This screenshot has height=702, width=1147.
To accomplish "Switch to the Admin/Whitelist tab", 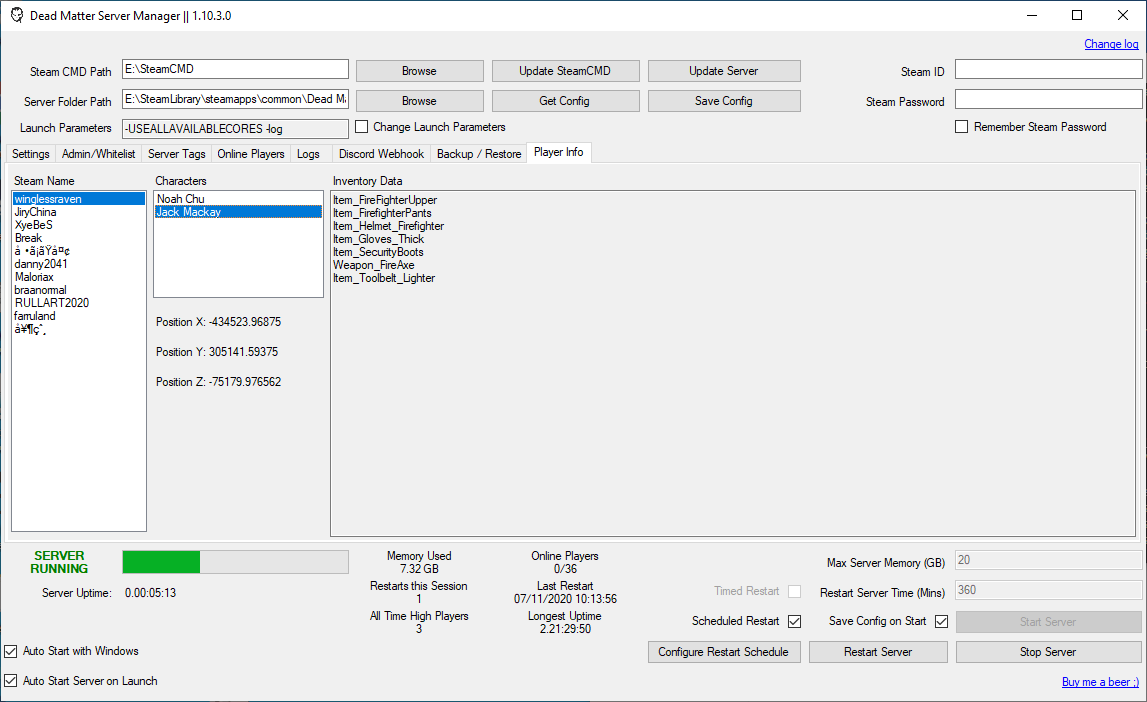I will tap(98, 153).
